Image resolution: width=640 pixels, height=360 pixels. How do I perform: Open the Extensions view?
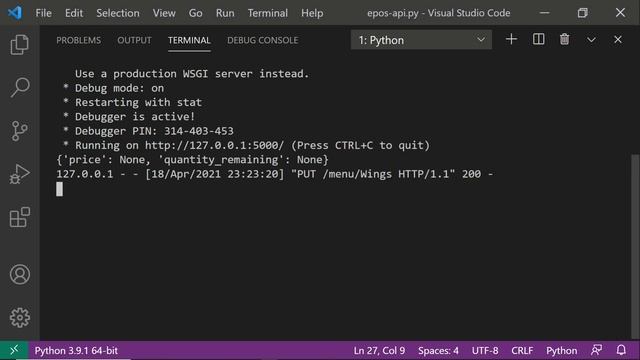click(x=20, y=217)
